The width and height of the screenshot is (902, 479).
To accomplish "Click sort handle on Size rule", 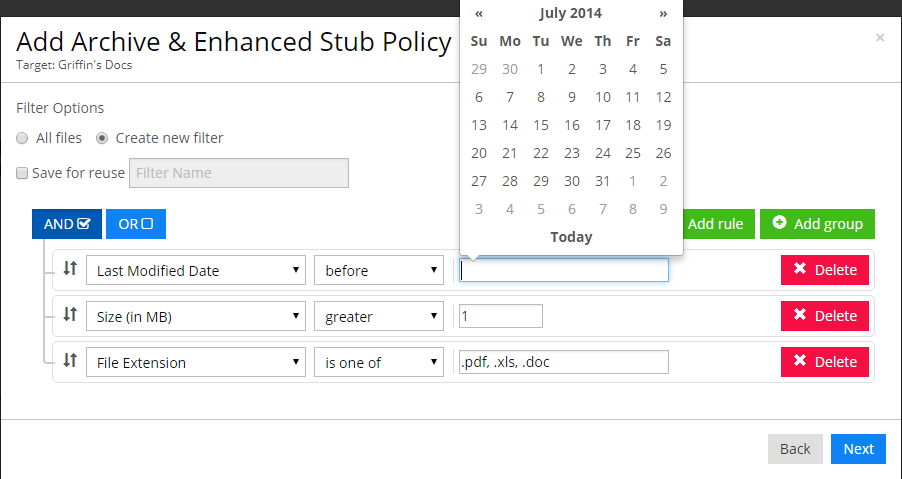I will click(x=70, y=315).
